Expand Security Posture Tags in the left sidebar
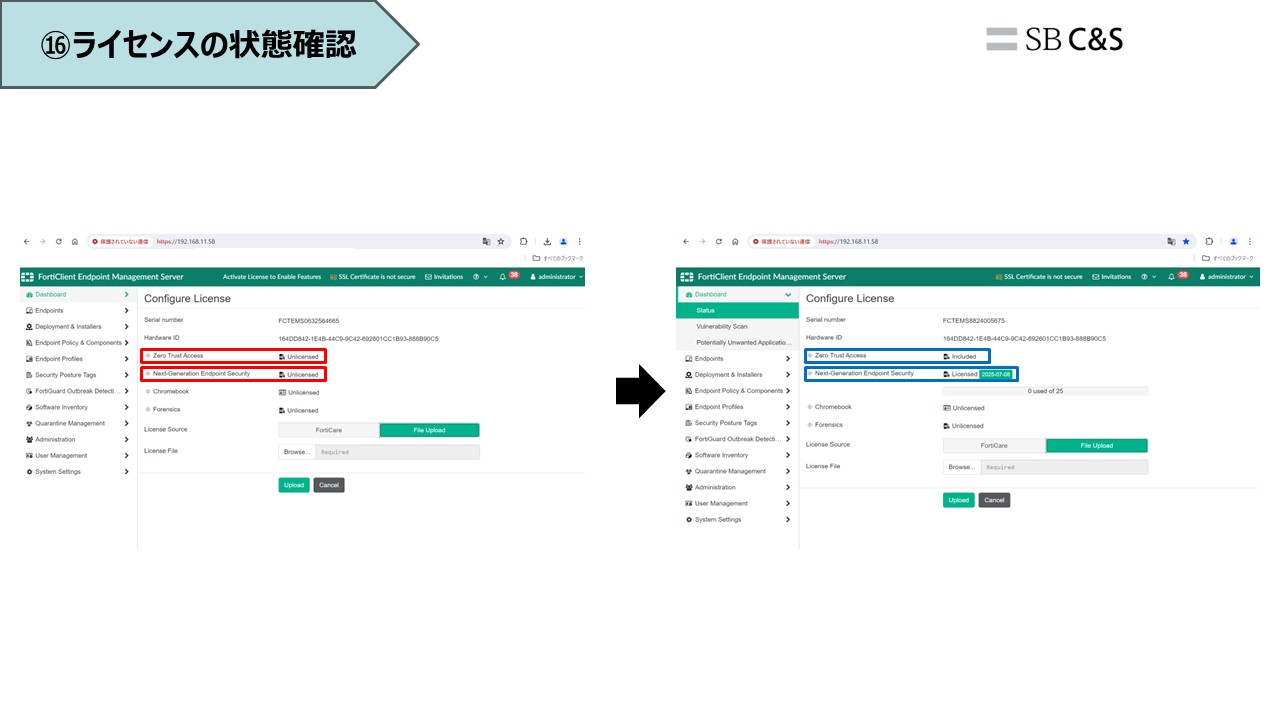 [x=126, y=375]
